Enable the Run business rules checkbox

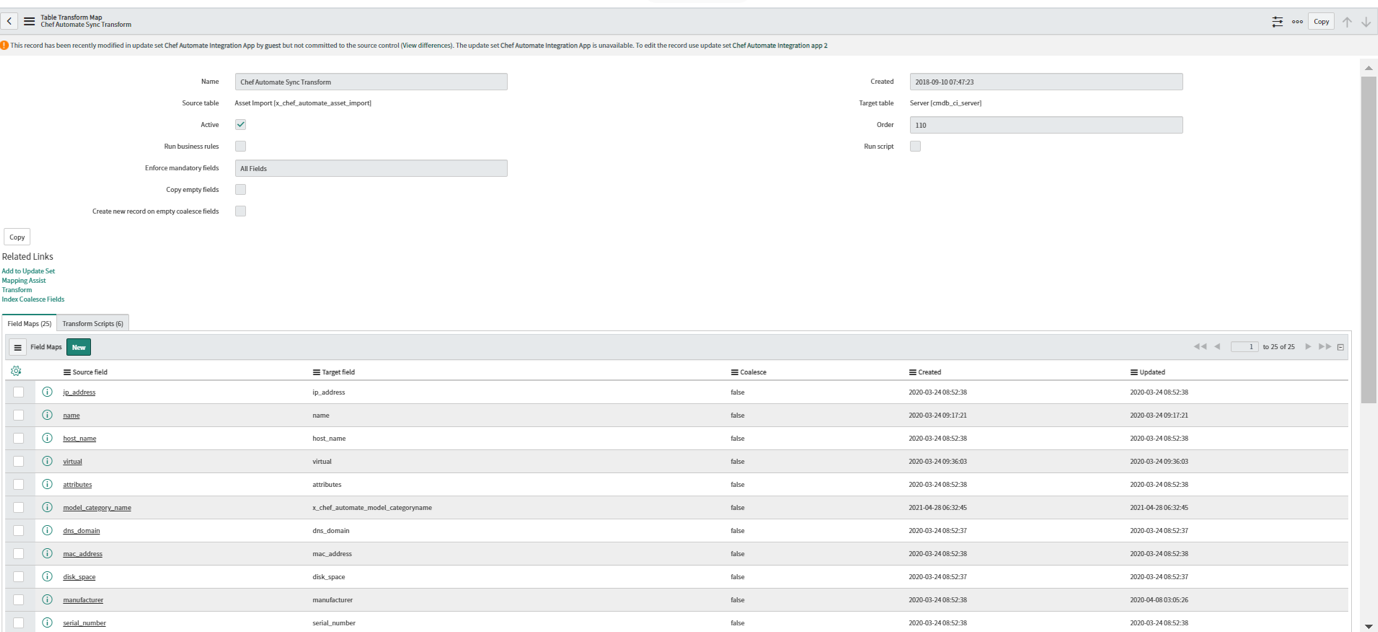click(240, 145)
